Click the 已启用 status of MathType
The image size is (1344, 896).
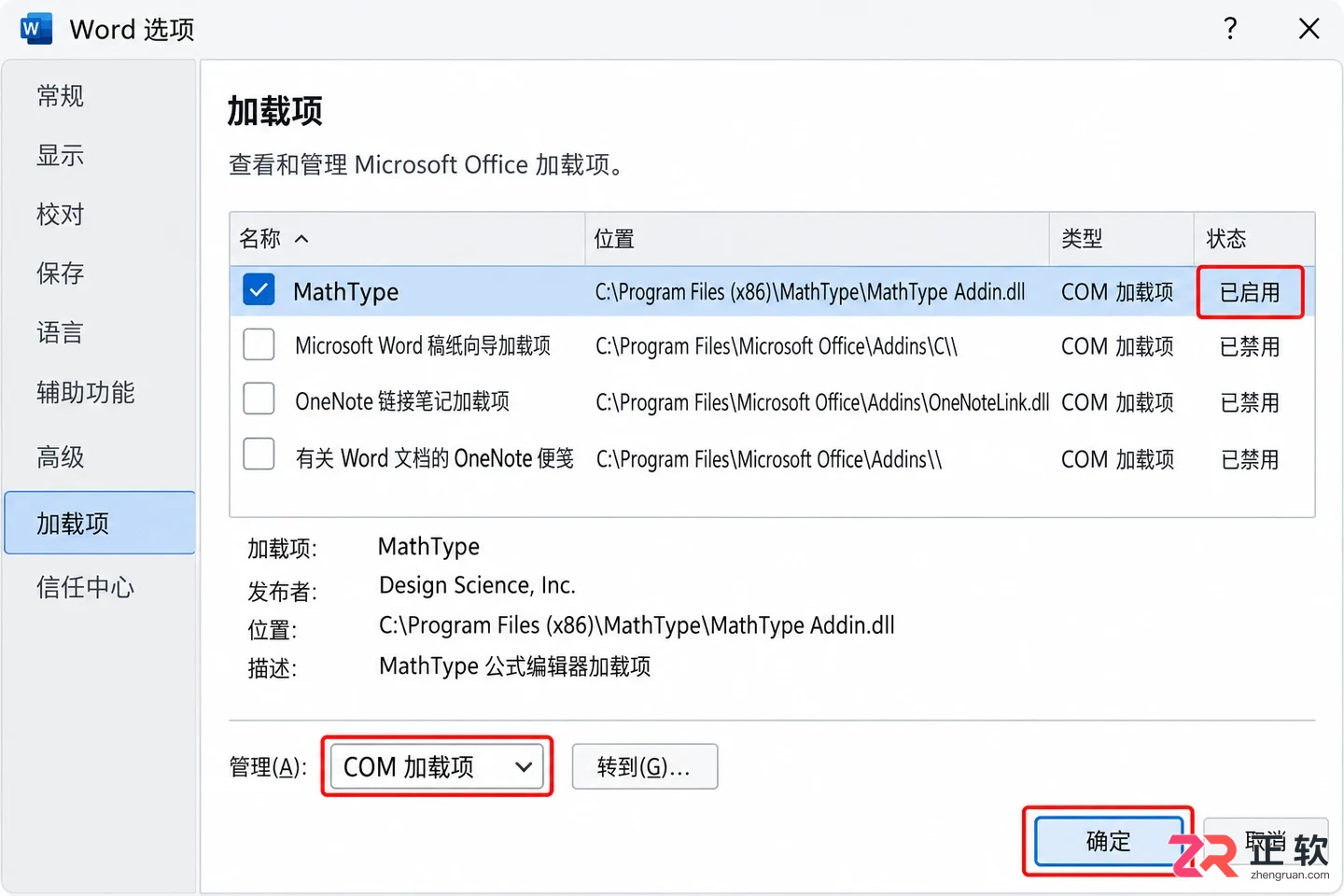[x=1250, y=292]
